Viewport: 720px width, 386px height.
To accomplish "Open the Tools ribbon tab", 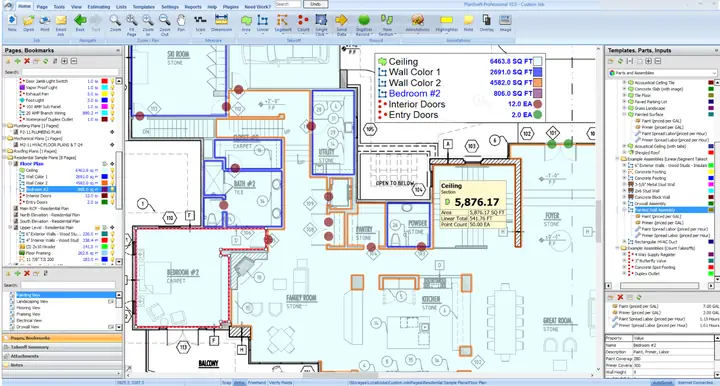I will pos(59,7).
